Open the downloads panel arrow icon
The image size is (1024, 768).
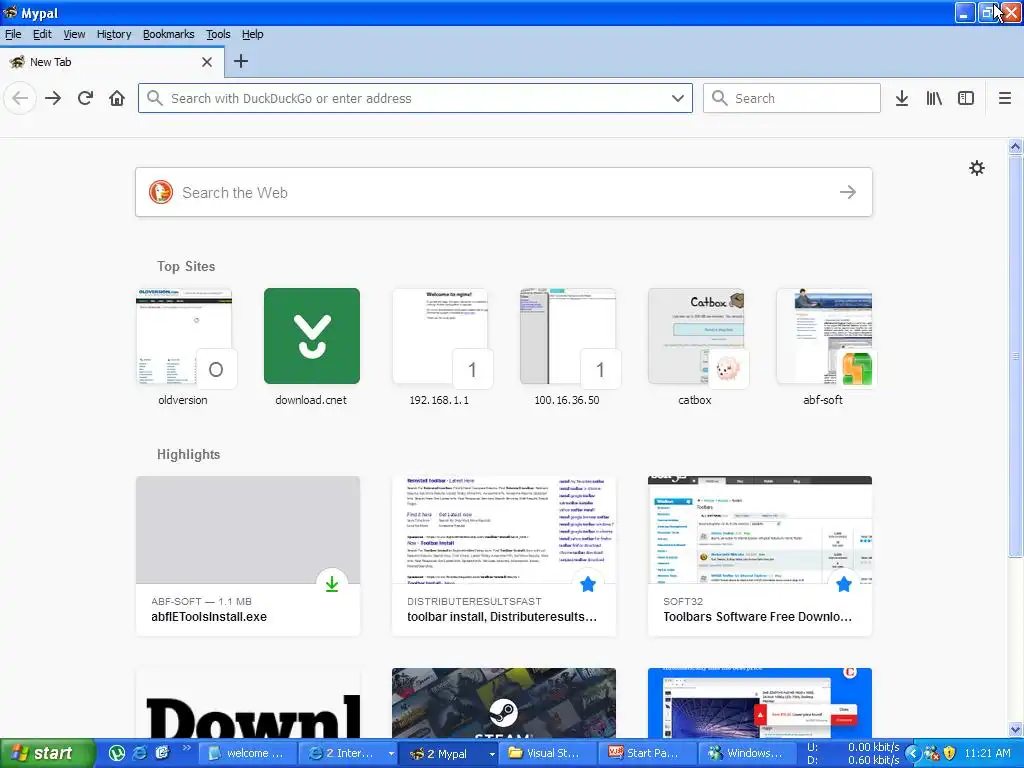[902, 99]
